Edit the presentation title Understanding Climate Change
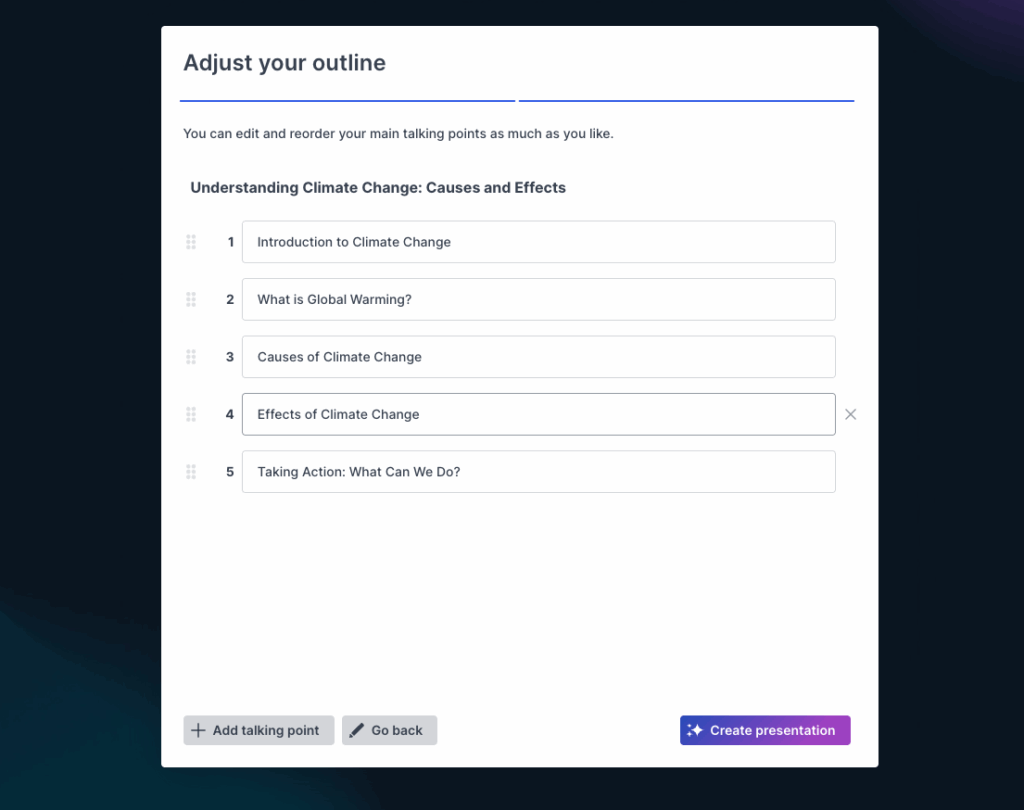Screen dimensions: 1024x810 click(x=378, y=187)
